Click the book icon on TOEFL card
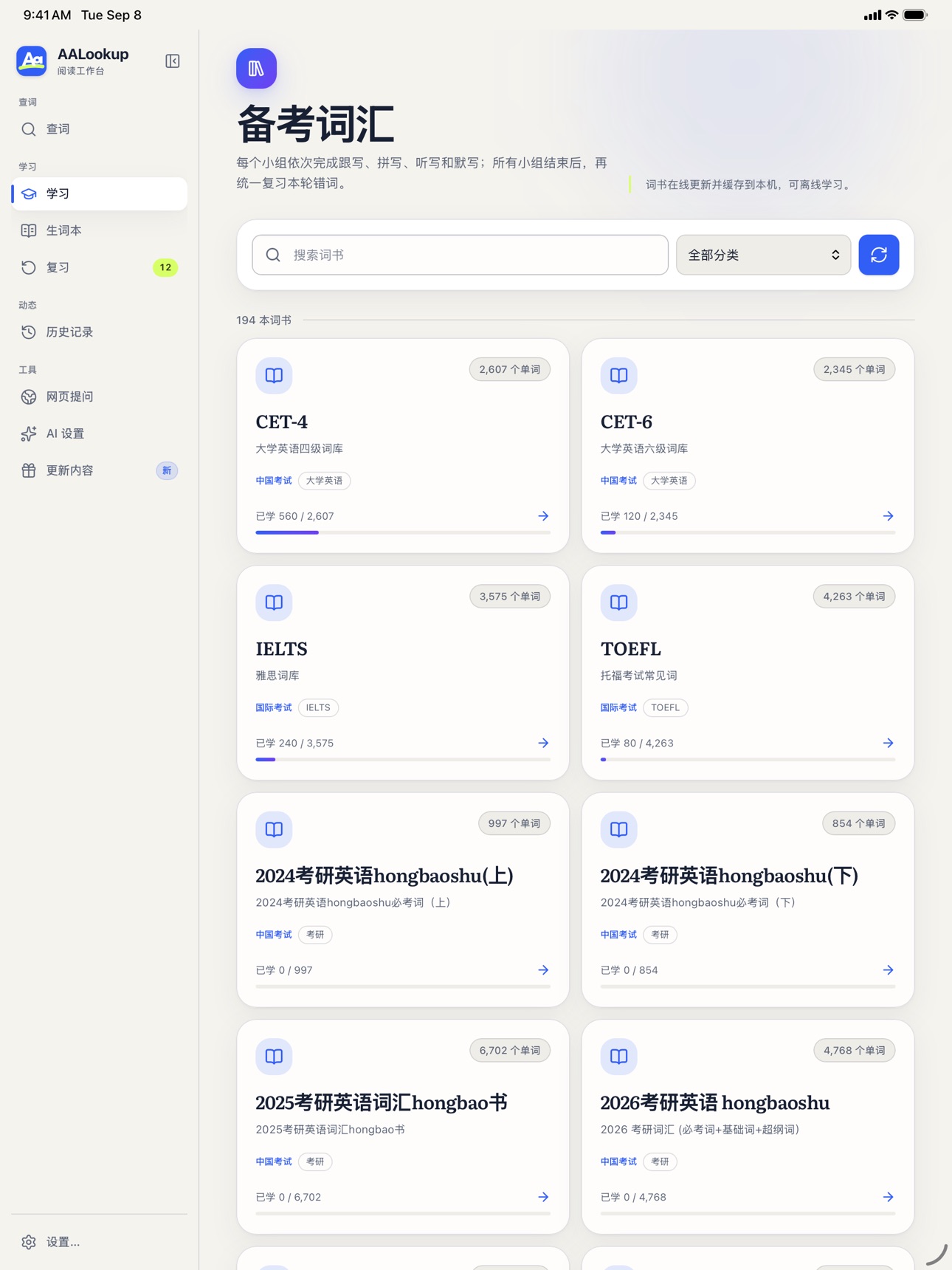The image size is (952, 1270). click(618, 603)
